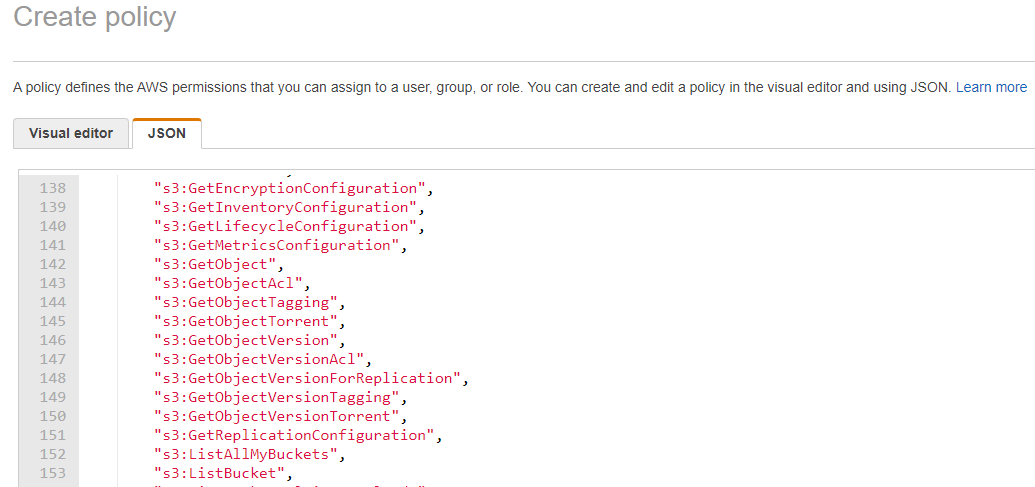Image resolution: width=1035 pixels, height=487 pixels.
Task: Click gutter line number 146
Action: [52, 340]
